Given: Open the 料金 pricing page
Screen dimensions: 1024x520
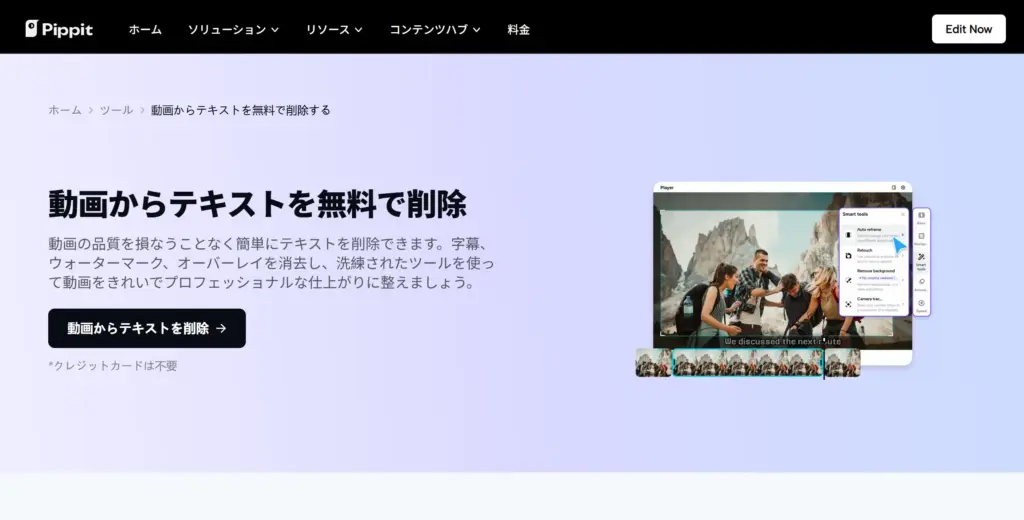Looking at the screenshot, I should [519, 29].
